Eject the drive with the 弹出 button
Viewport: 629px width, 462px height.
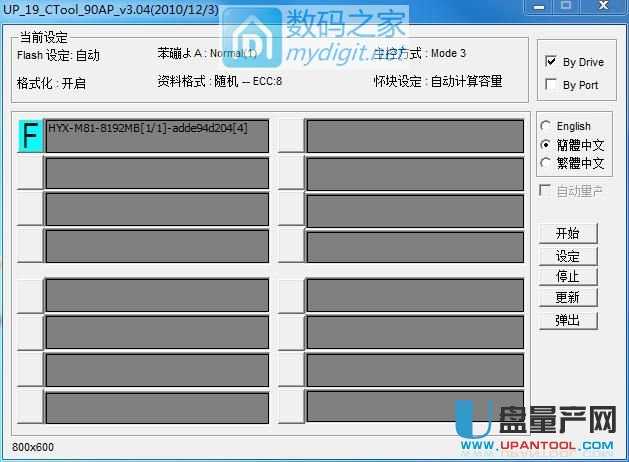coord(567,320)
